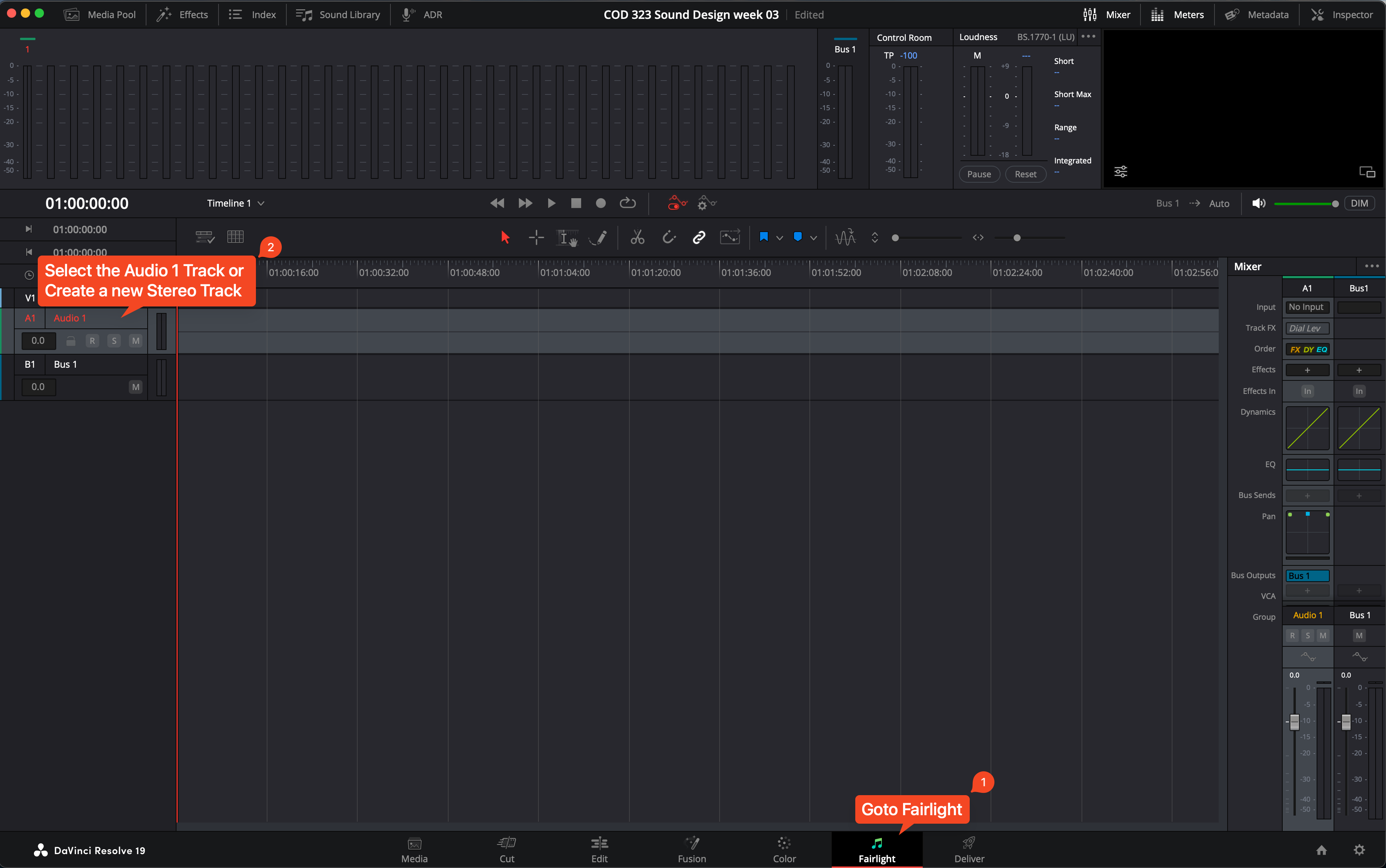Open viewer settings sliders icon

[1120, 172]
